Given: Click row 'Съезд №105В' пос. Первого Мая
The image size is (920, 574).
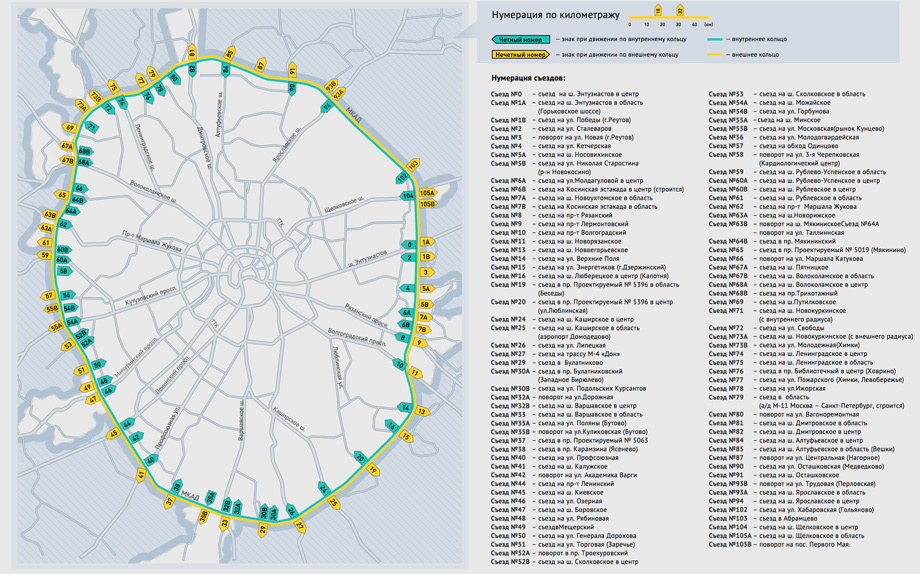Looking at the screenshot, I should point(779,545).
